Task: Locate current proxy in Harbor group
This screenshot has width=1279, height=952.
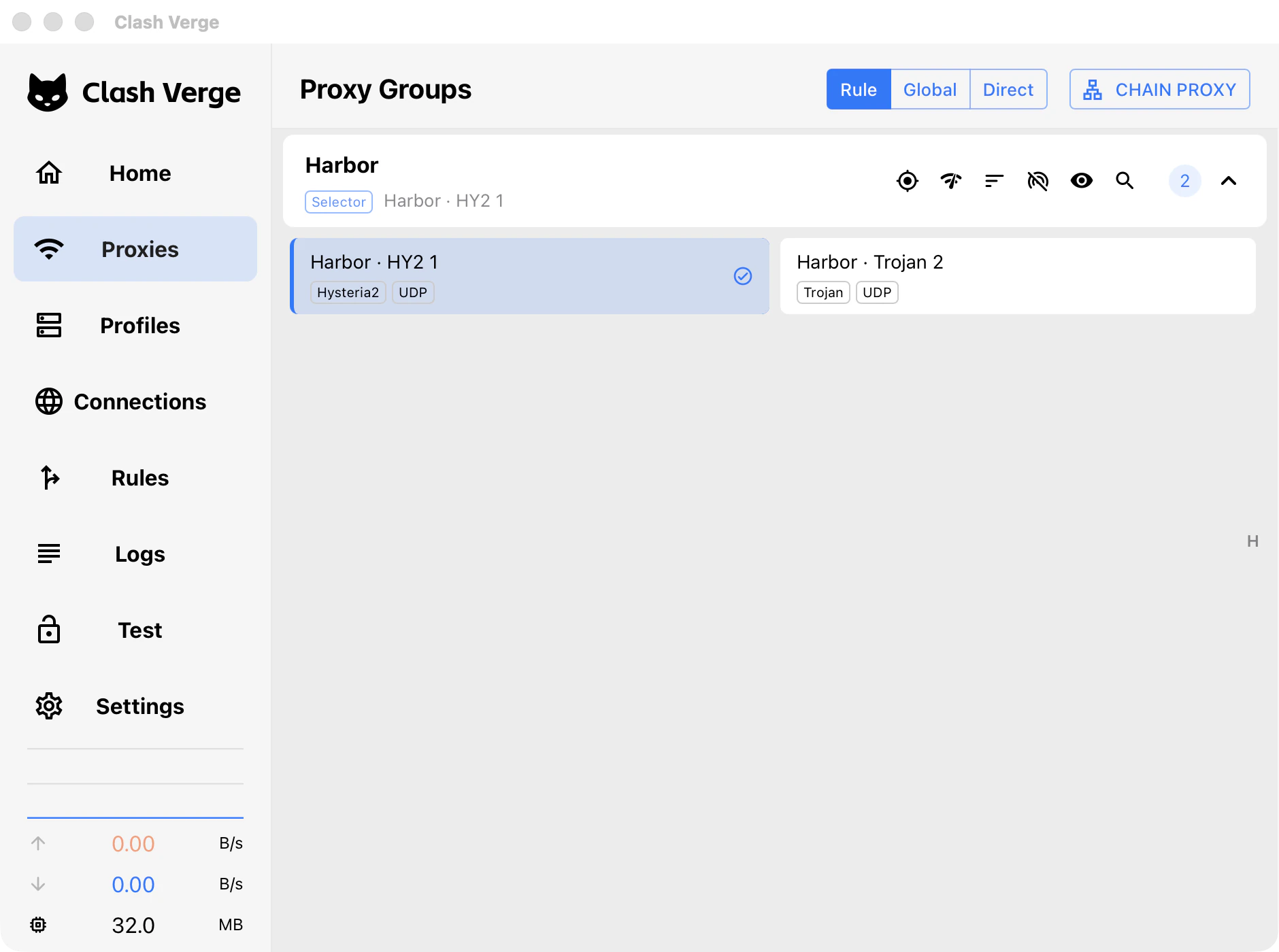Action: click(x=908, y=181)
